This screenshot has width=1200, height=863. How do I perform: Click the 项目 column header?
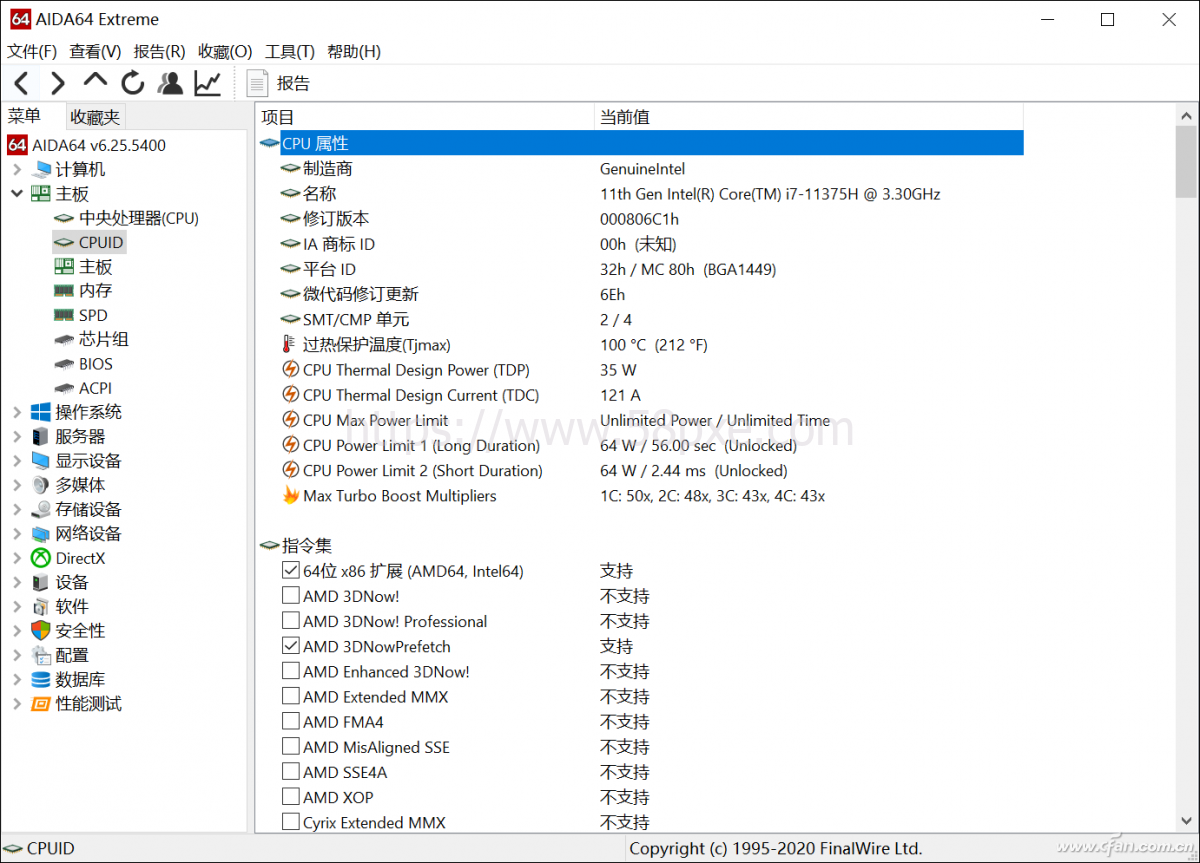tap(425, 117)
